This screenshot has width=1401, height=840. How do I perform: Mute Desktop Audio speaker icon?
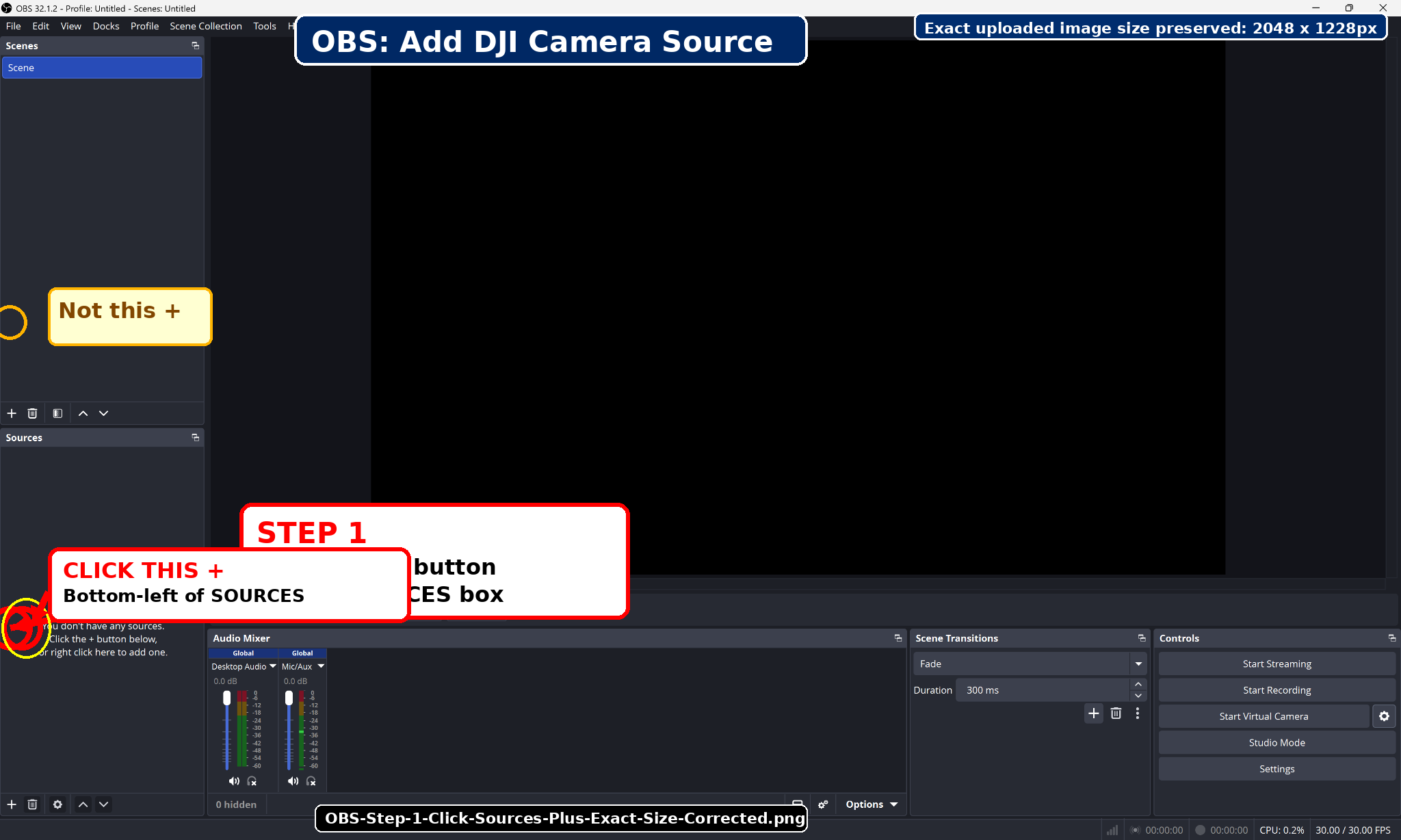pos(234,781)
